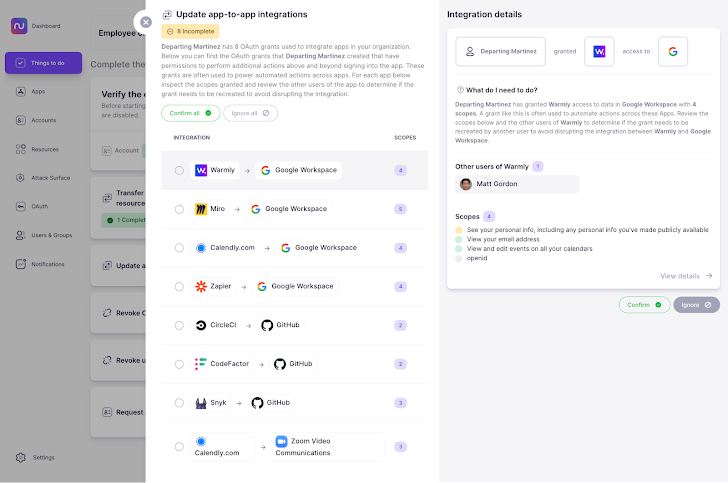Viewport: 728px width, 483px height.
Task: Click the Dashboard logo icon
Action: click(18, 26)
